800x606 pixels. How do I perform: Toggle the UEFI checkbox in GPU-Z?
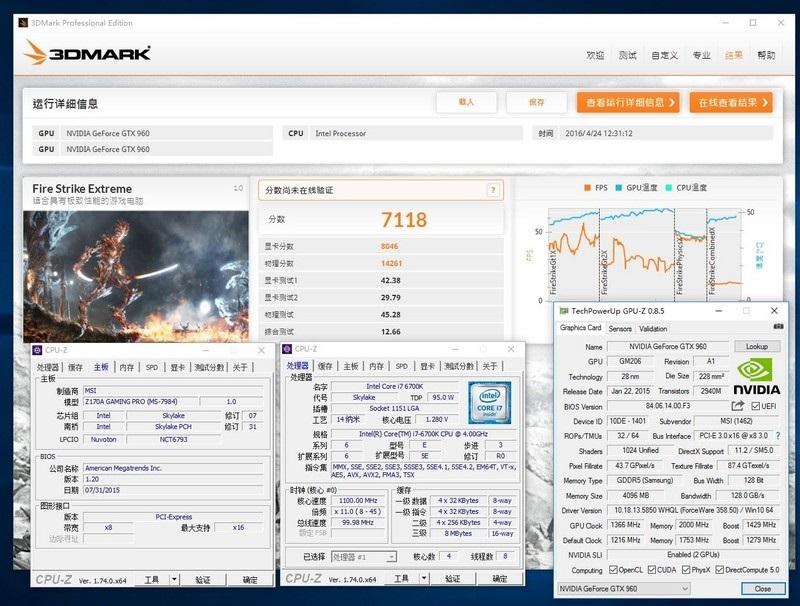[x=756, y=406]
